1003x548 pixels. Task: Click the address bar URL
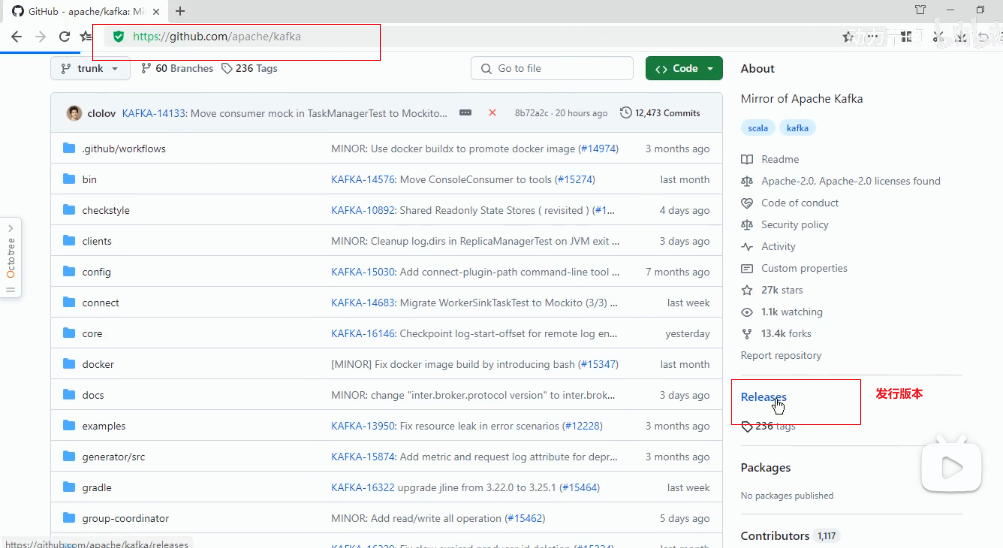(217, 36)
